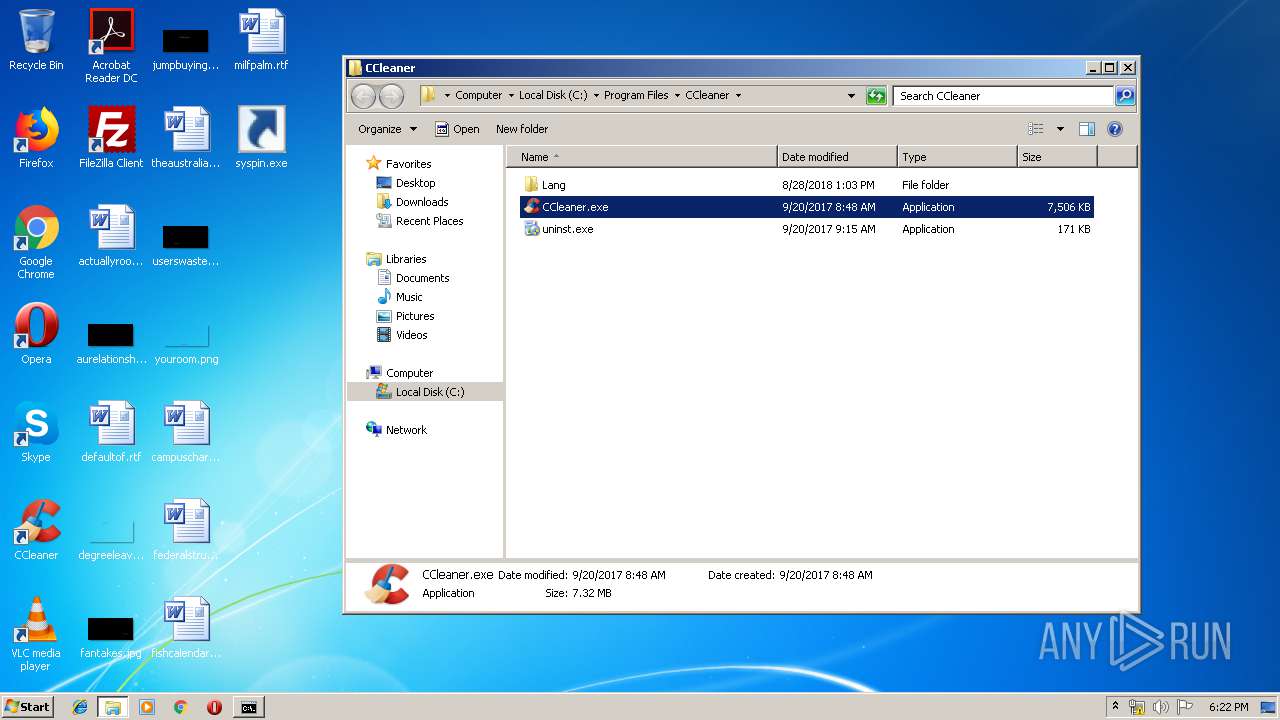Image resolution: width=1280 pixels, height=720 pixels.
Task: Sort by Size column header
Action: [1057, 157]
